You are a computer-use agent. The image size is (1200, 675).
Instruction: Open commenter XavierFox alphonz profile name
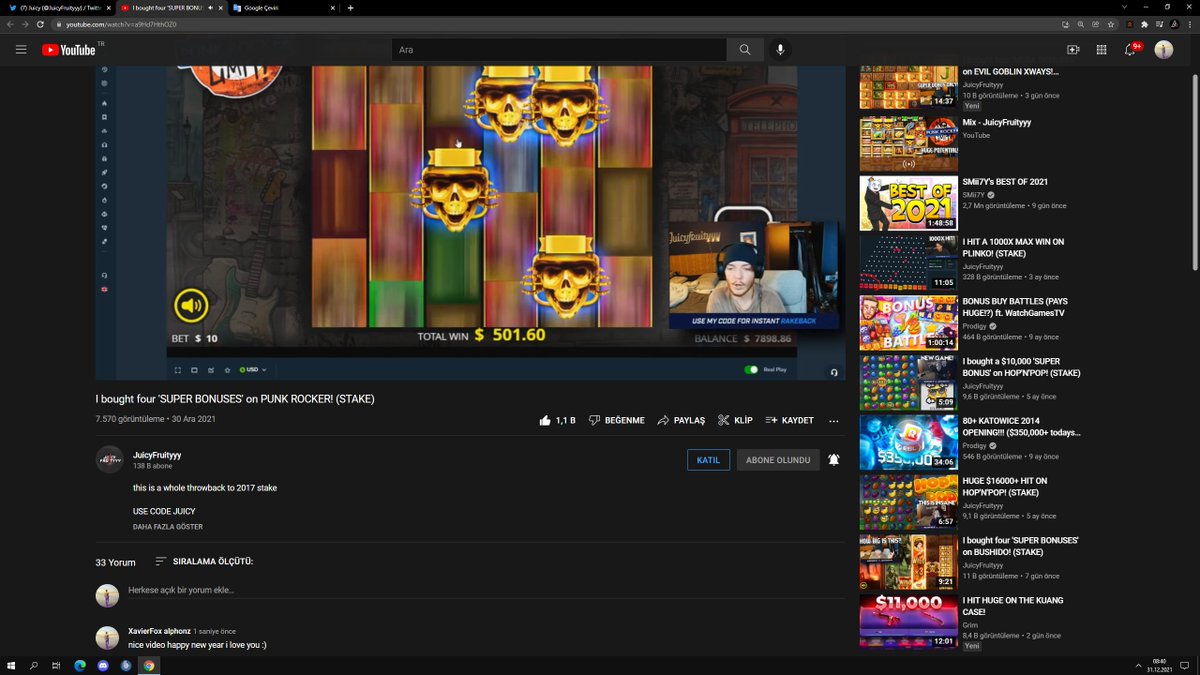(159, 631)
